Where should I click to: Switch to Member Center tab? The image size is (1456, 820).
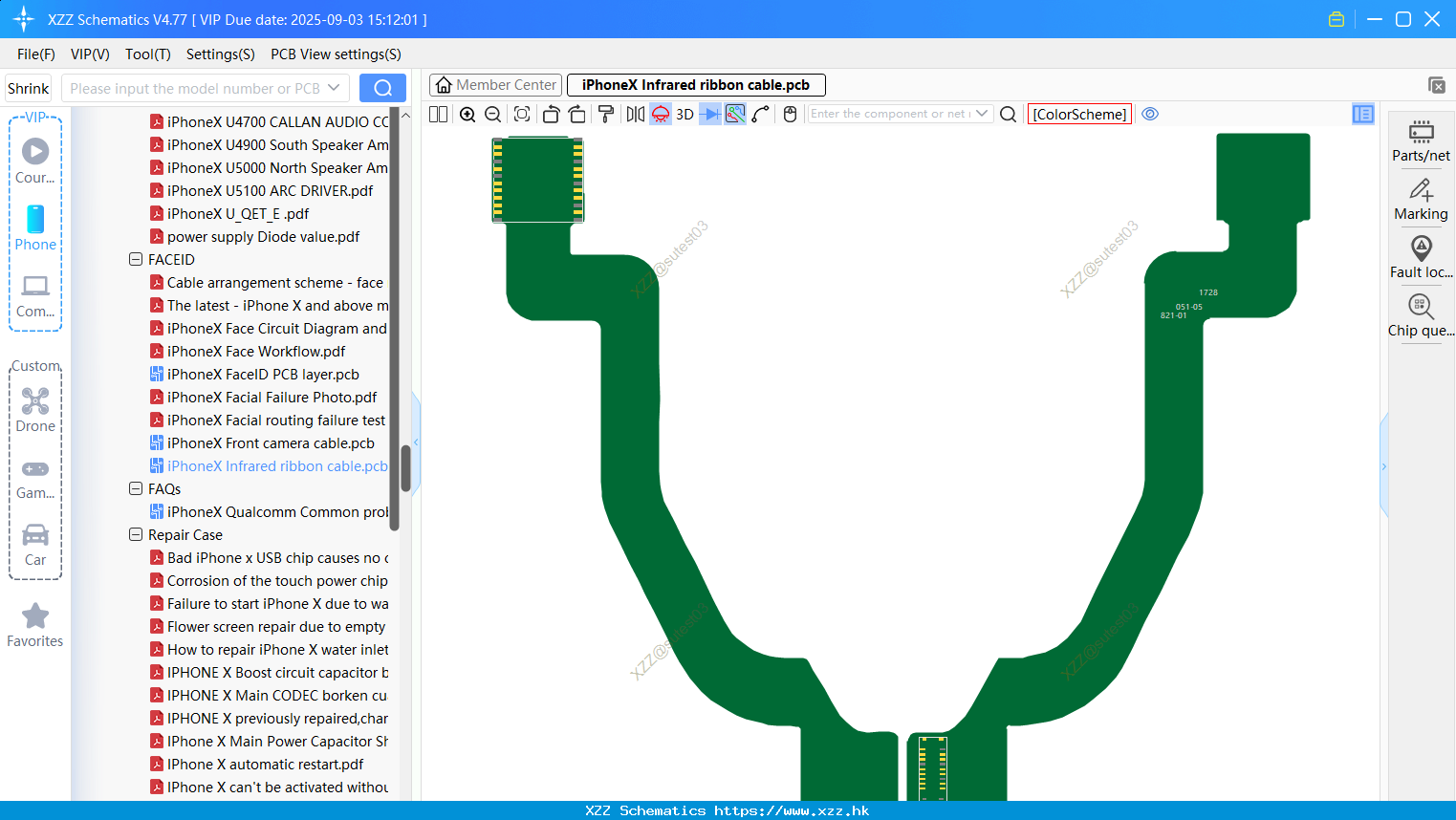pos(495,85)
